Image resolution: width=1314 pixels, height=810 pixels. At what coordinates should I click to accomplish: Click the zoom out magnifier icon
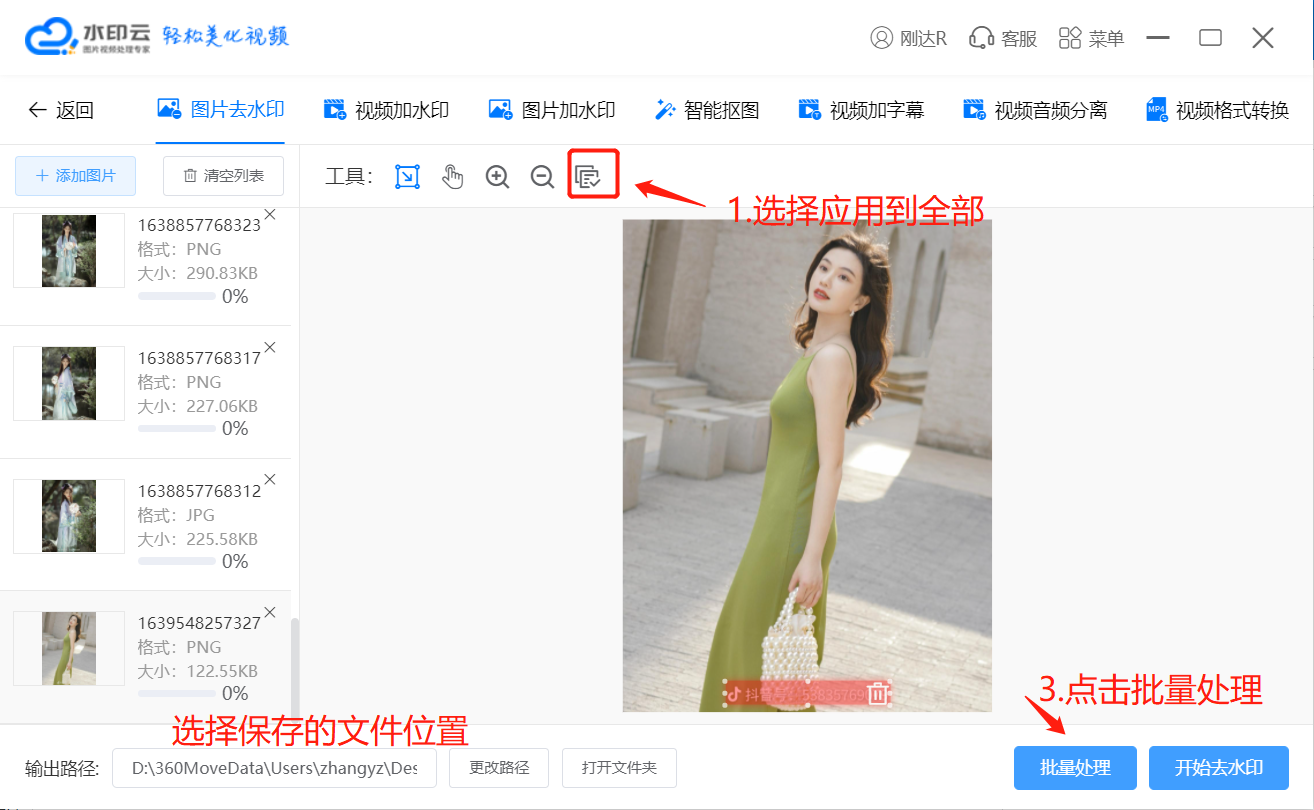tap(542, 177)
